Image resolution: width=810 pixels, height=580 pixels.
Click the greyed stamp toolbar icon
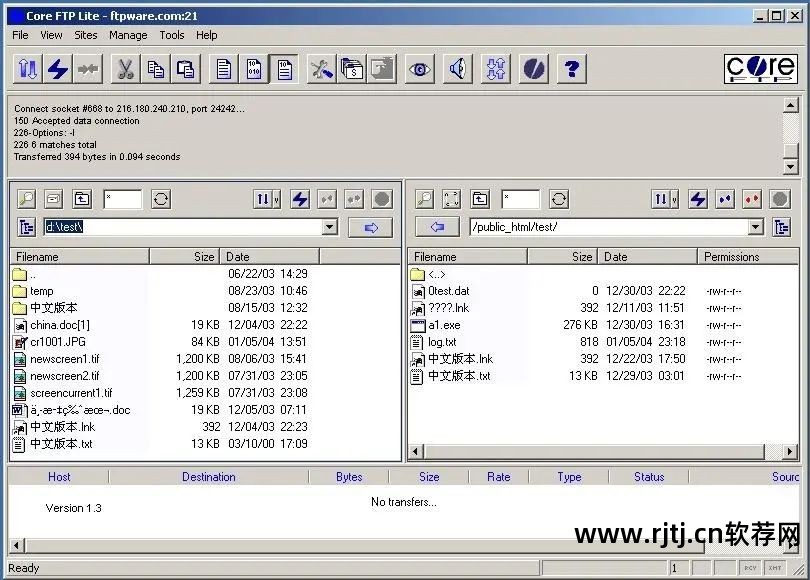[x=382, y=69]
